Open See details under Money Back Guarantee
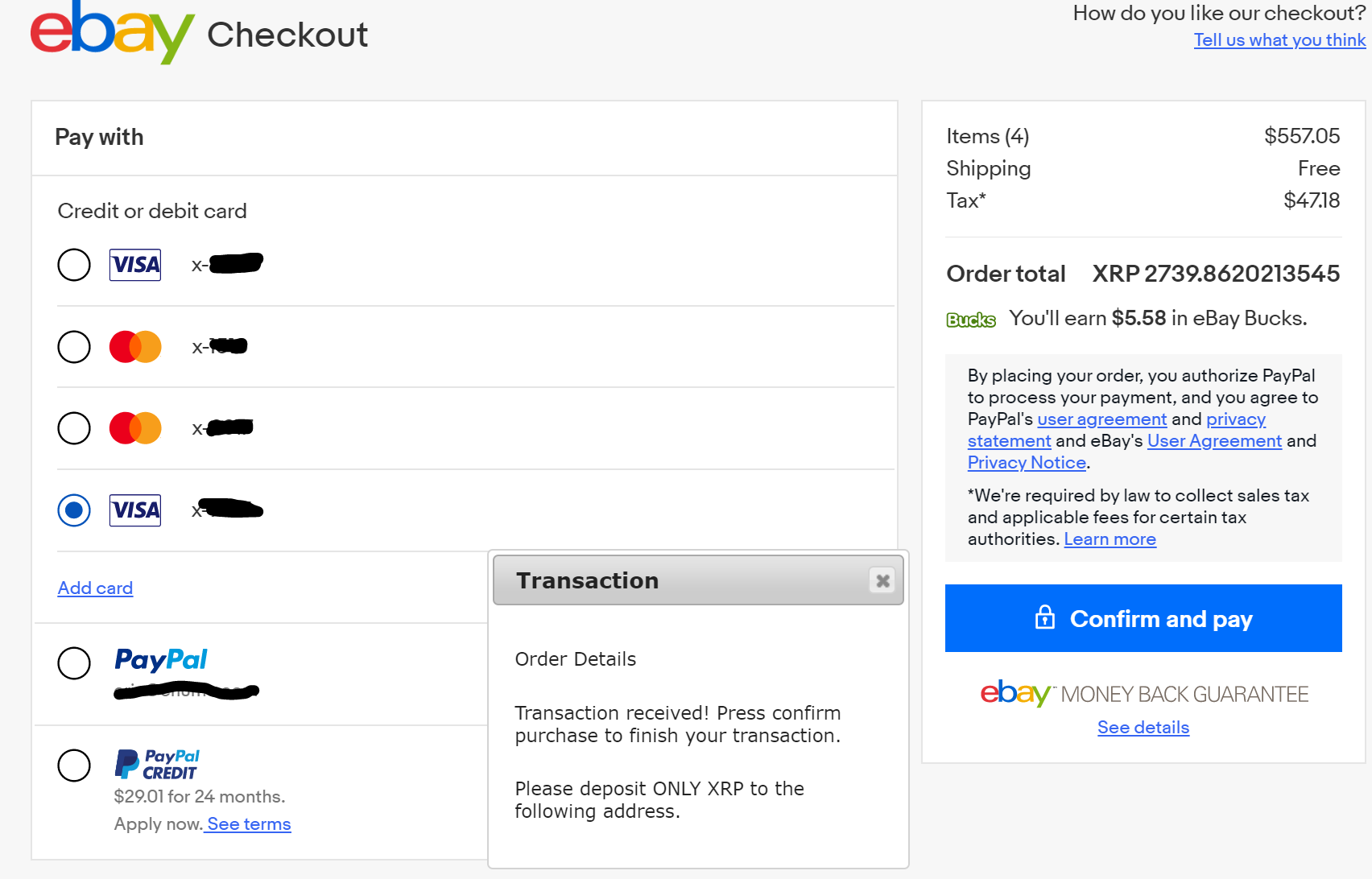Image resolution: width=1372 pixels, height=879 pixels. tap(1143, 728)
